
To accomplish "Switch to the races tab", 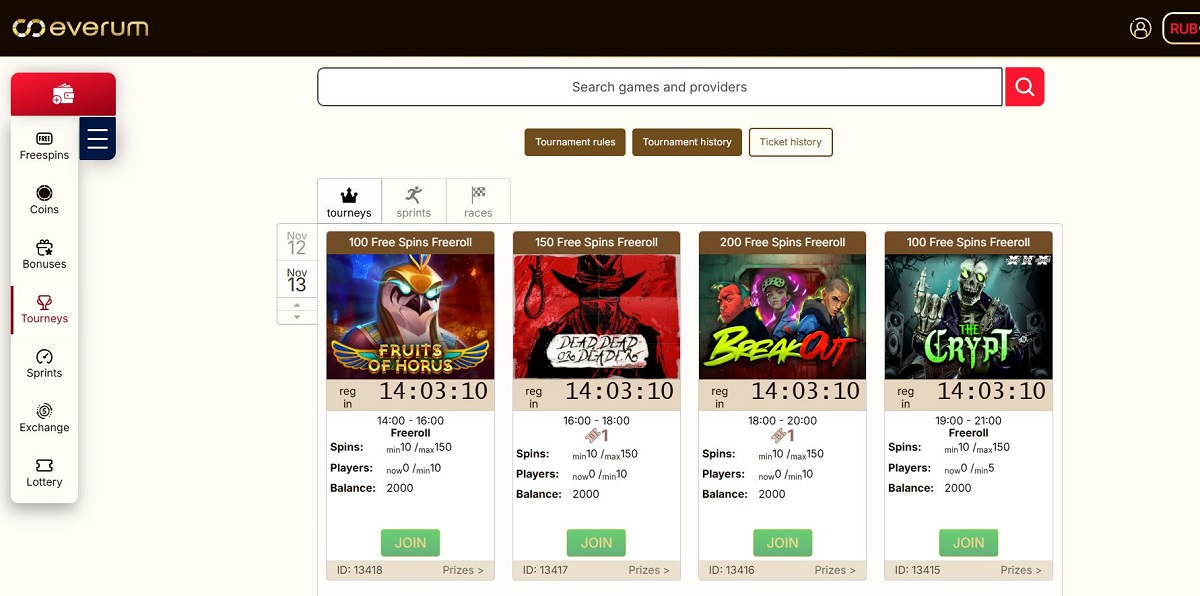I will pyautogui.click(x=478, y=201).
